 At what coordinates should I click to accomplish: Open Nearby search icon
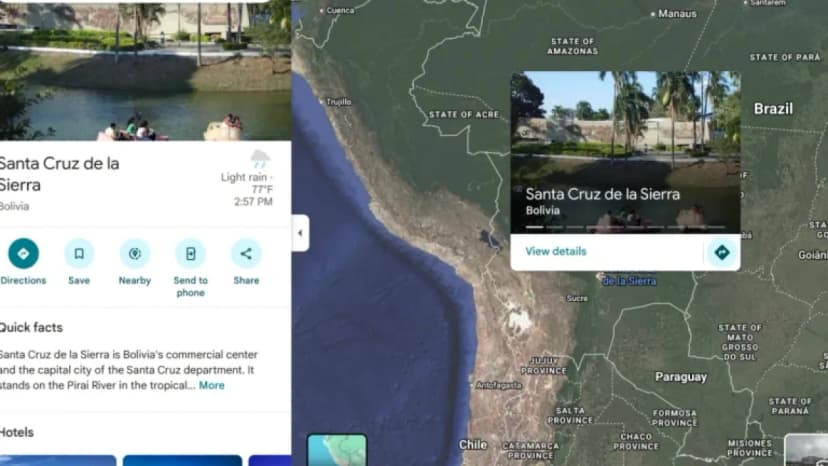(135, 254)
